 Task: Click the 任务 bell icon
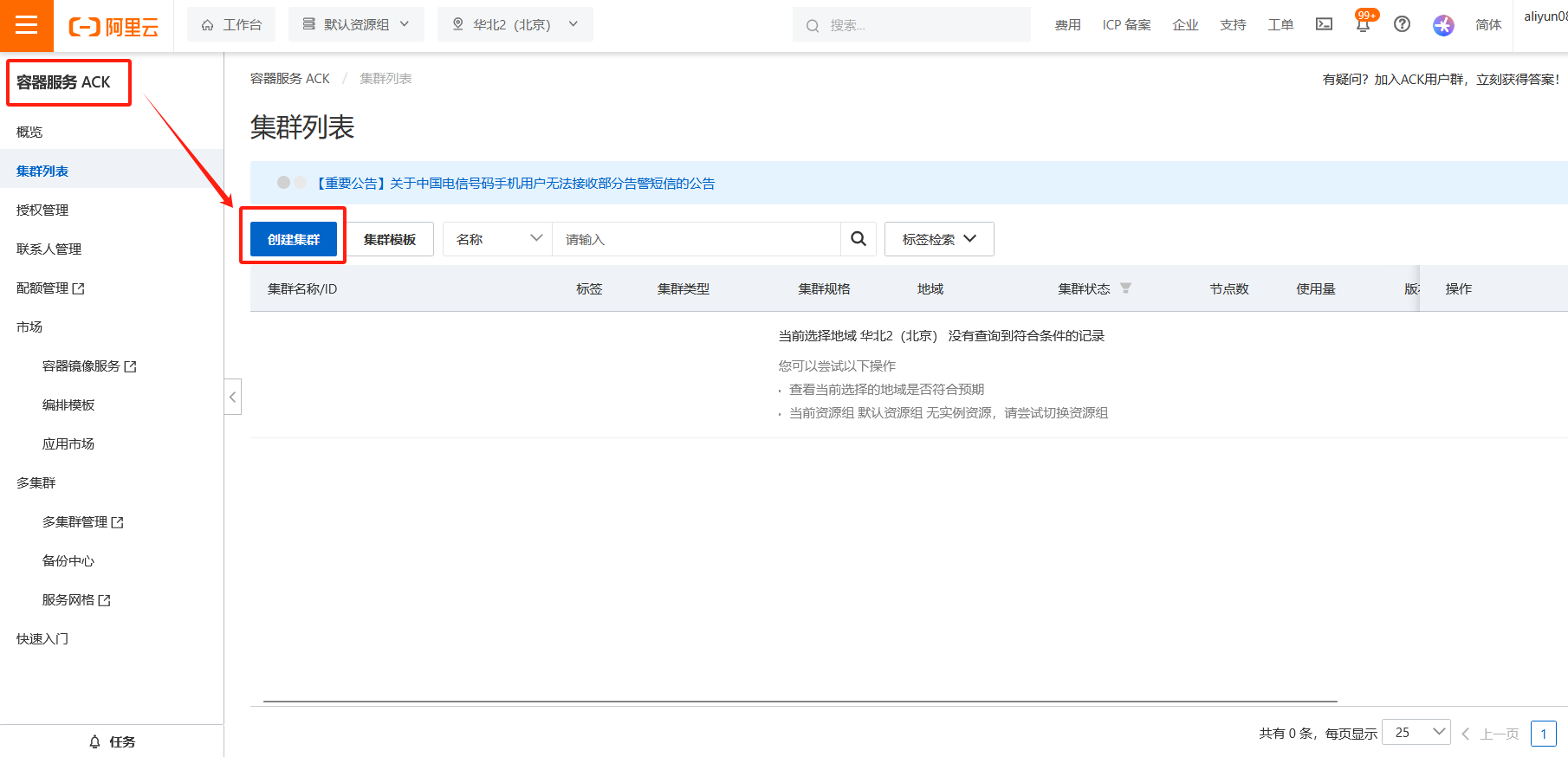pyautogui.click(x=95, y=741)
